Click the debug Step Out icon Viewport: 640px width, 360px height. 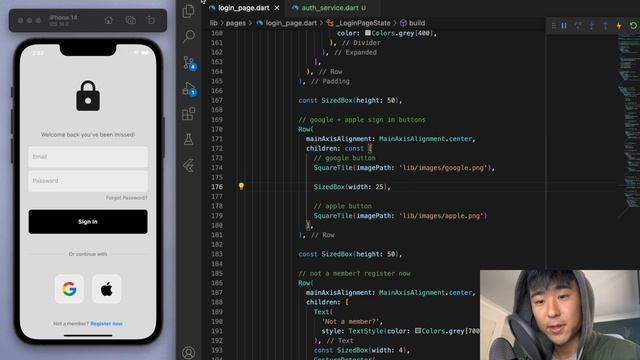coord(605,26)
